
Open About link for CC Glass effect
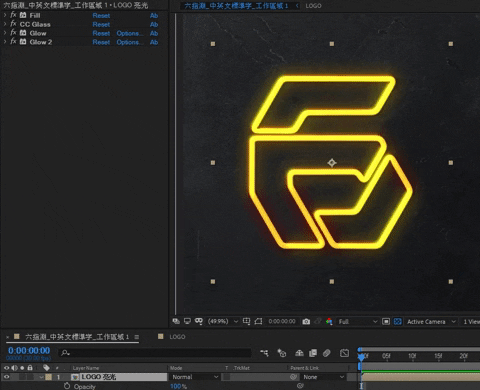(154, 24)
